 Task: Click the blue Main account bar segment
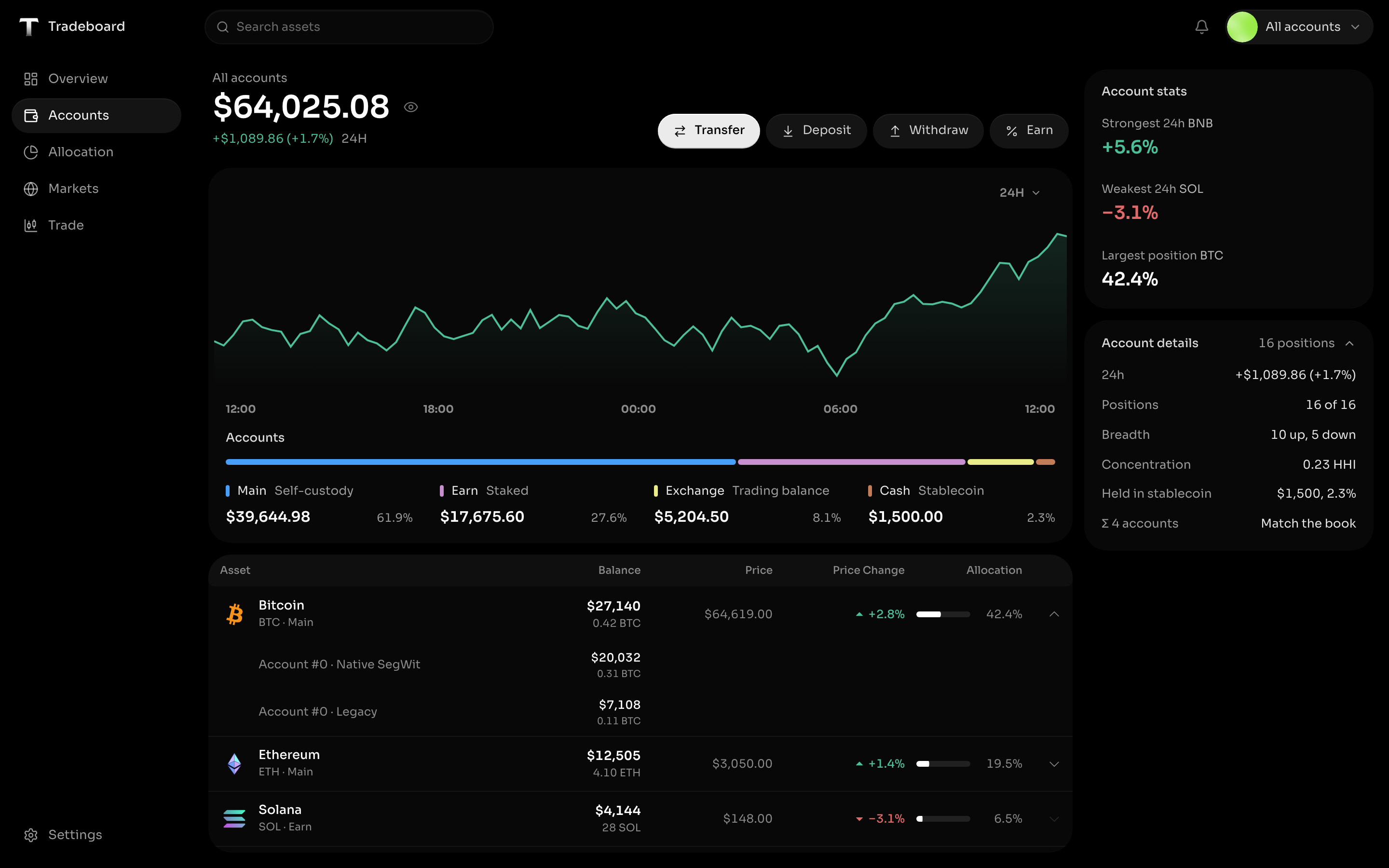tap(480, 462)
